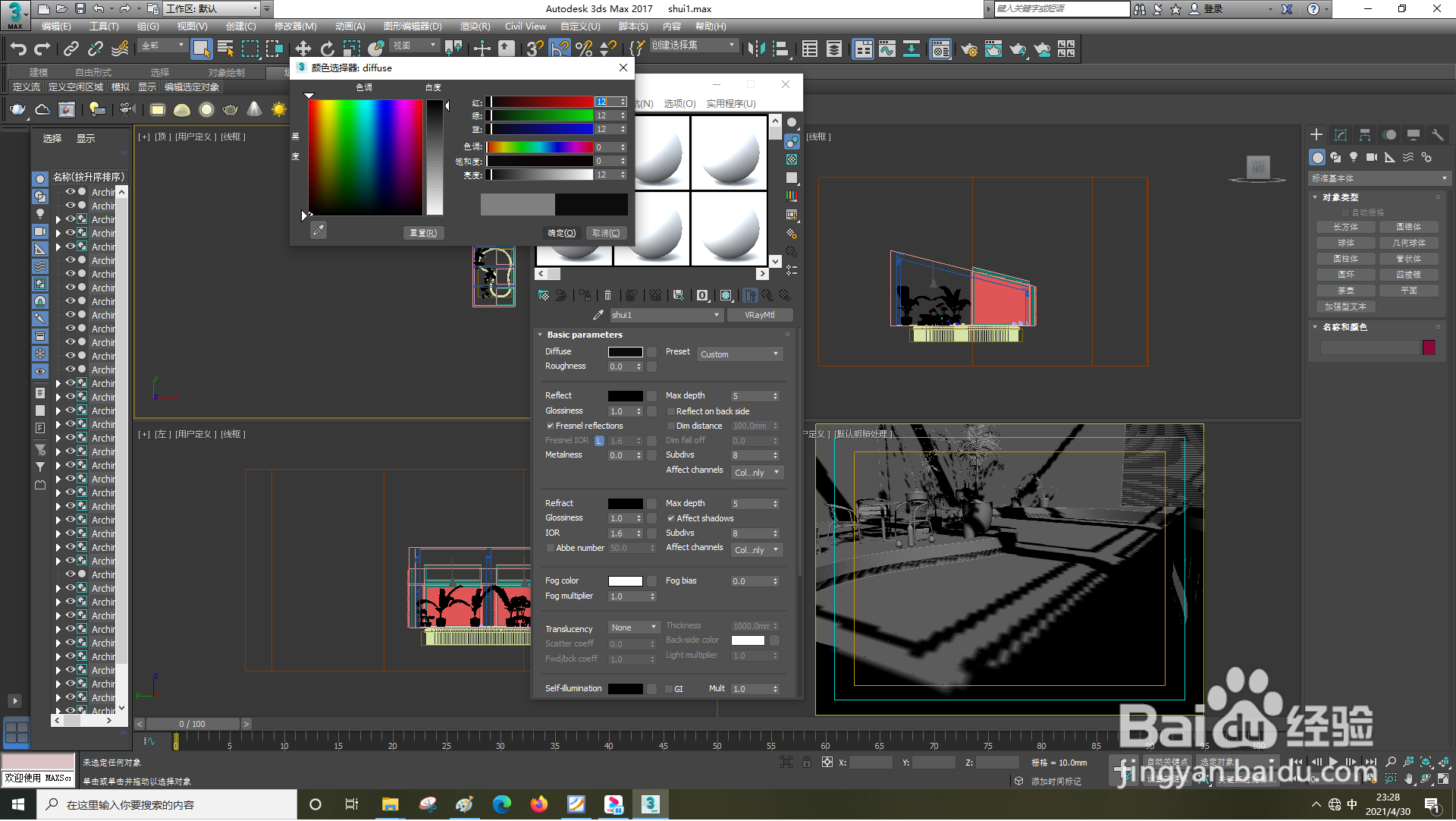
Task: Activate the Select and Move tool
Action: [x=303, y=49]
